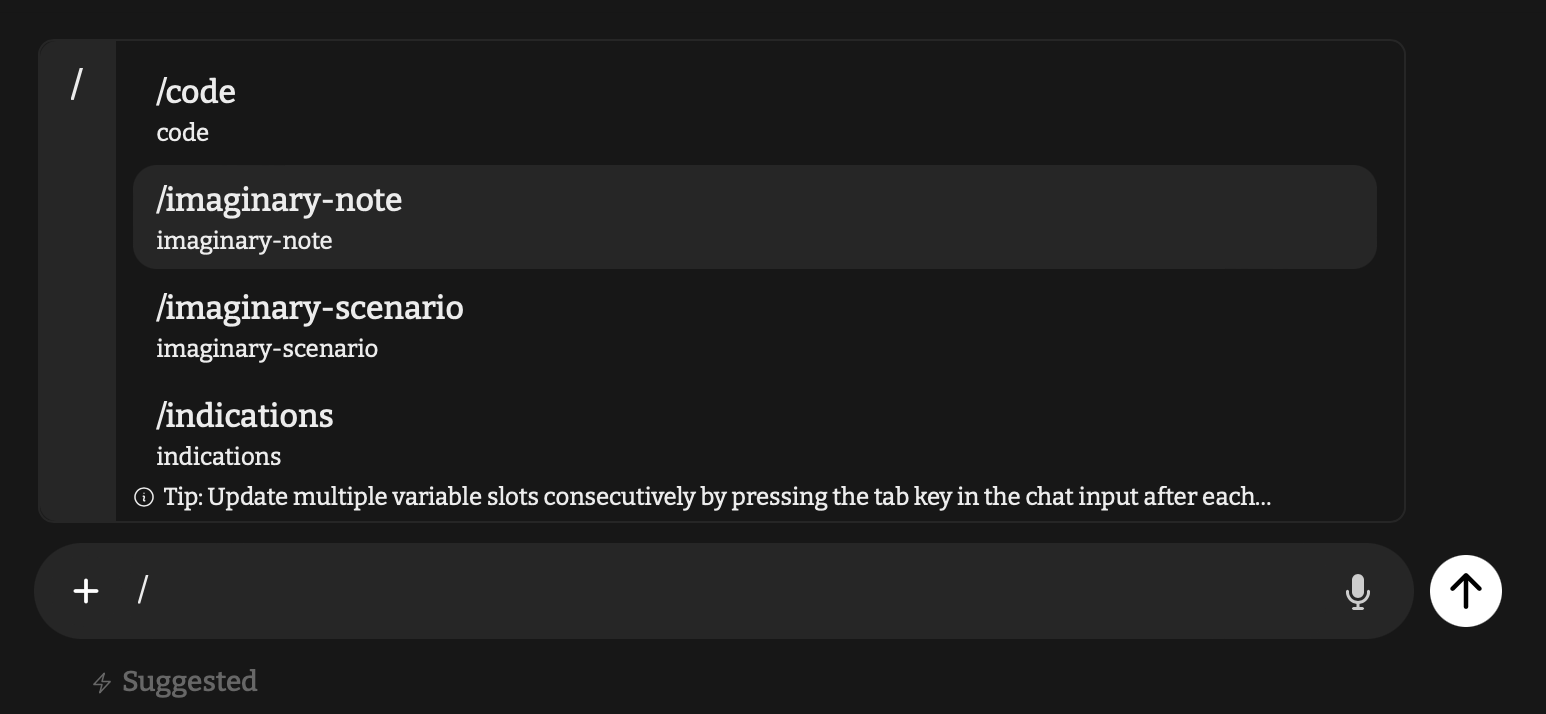
Task: Click the slash symbol in the popup gutter
Action: pyautogui.click(x=76, y=85)
